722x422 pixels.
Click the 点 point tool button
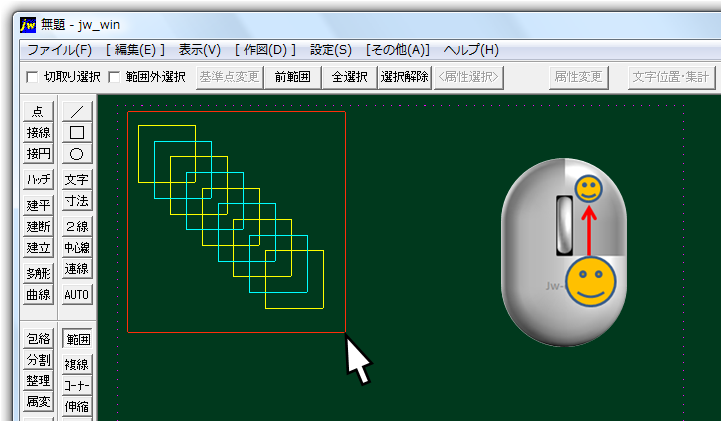point(38,111)
